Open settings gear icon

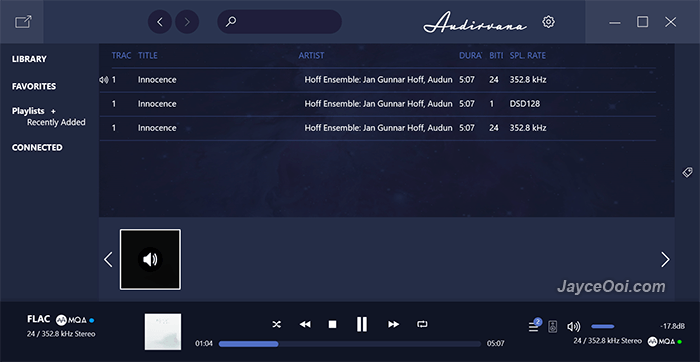[548, 22]
